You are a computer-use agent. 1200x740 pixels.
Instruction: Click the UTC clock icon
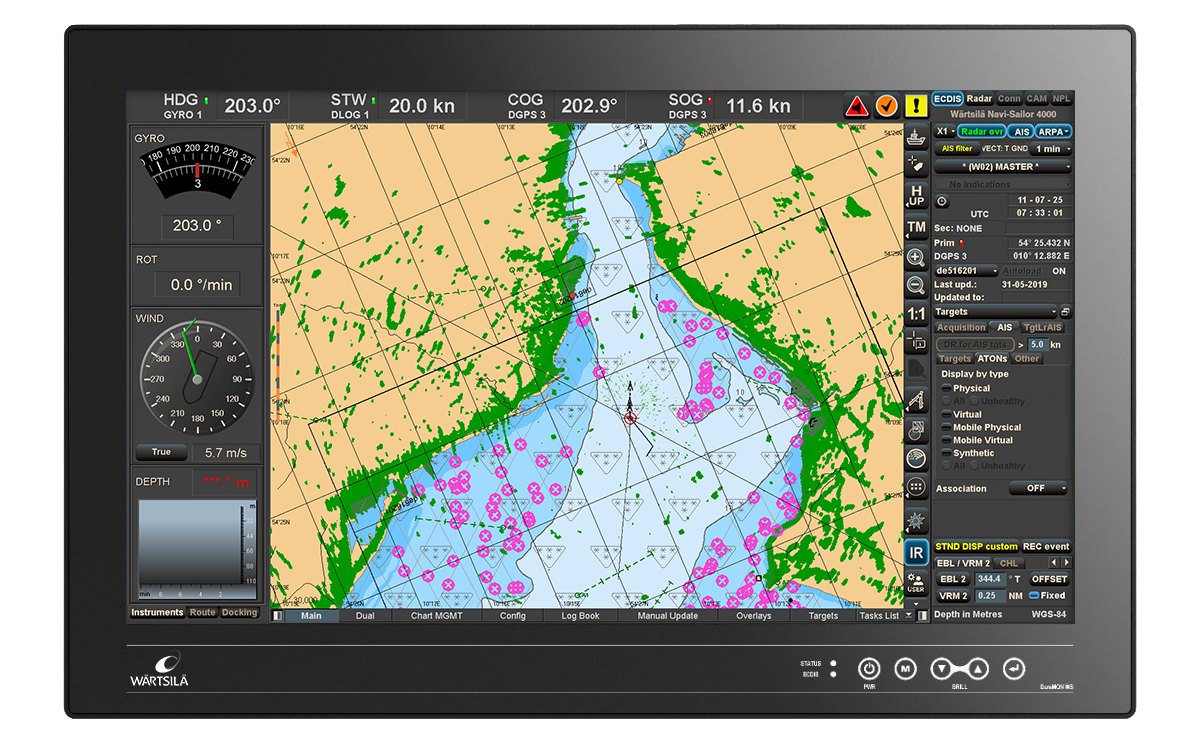tap(942, 201)
